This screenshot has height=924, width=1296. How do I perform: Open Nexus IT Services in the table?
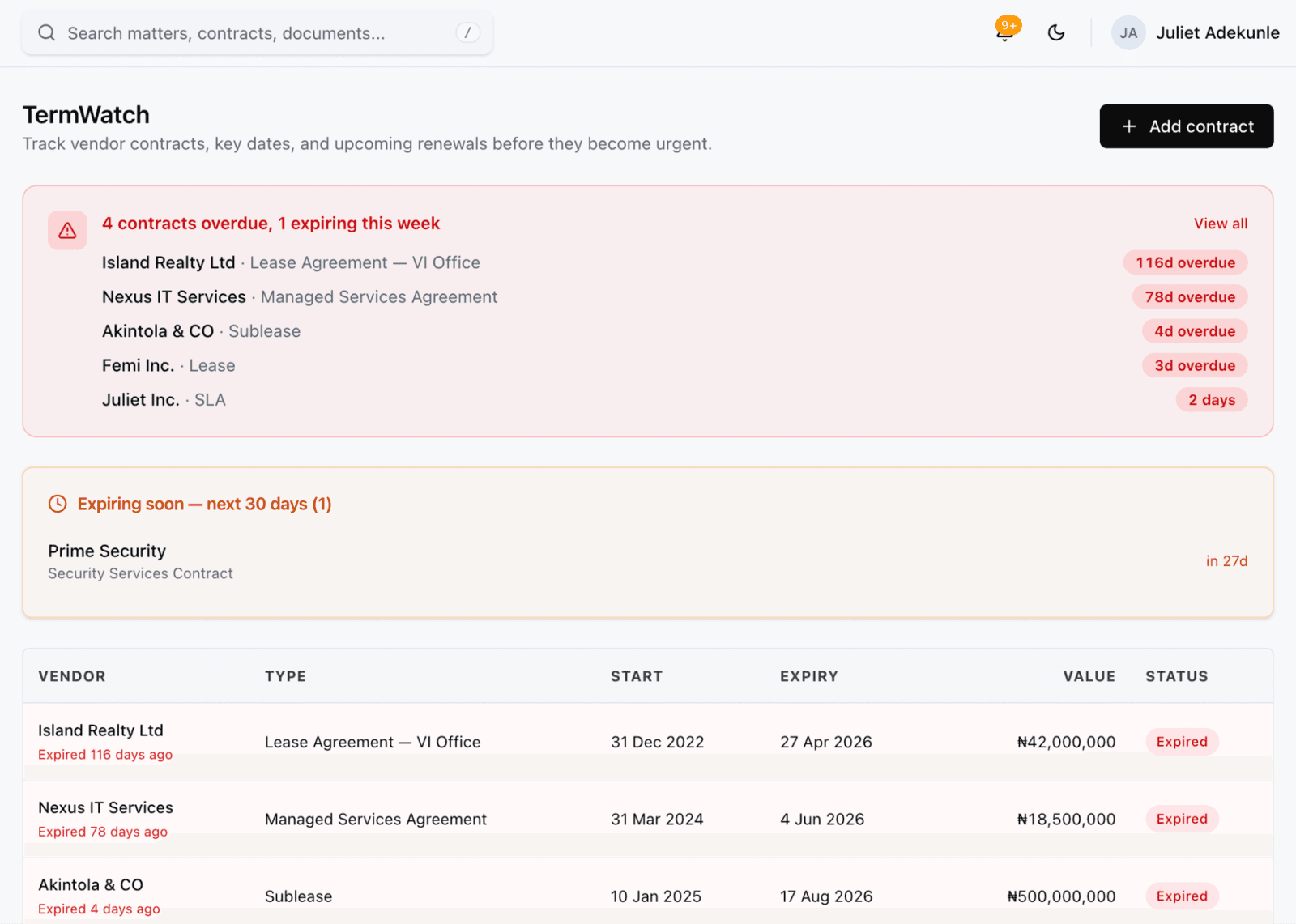point(105,807)
